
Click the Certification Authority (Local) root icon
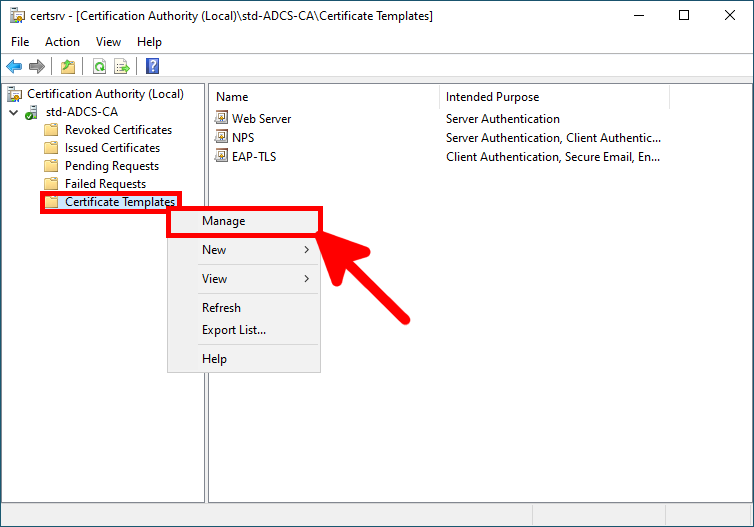pos(15,94)
